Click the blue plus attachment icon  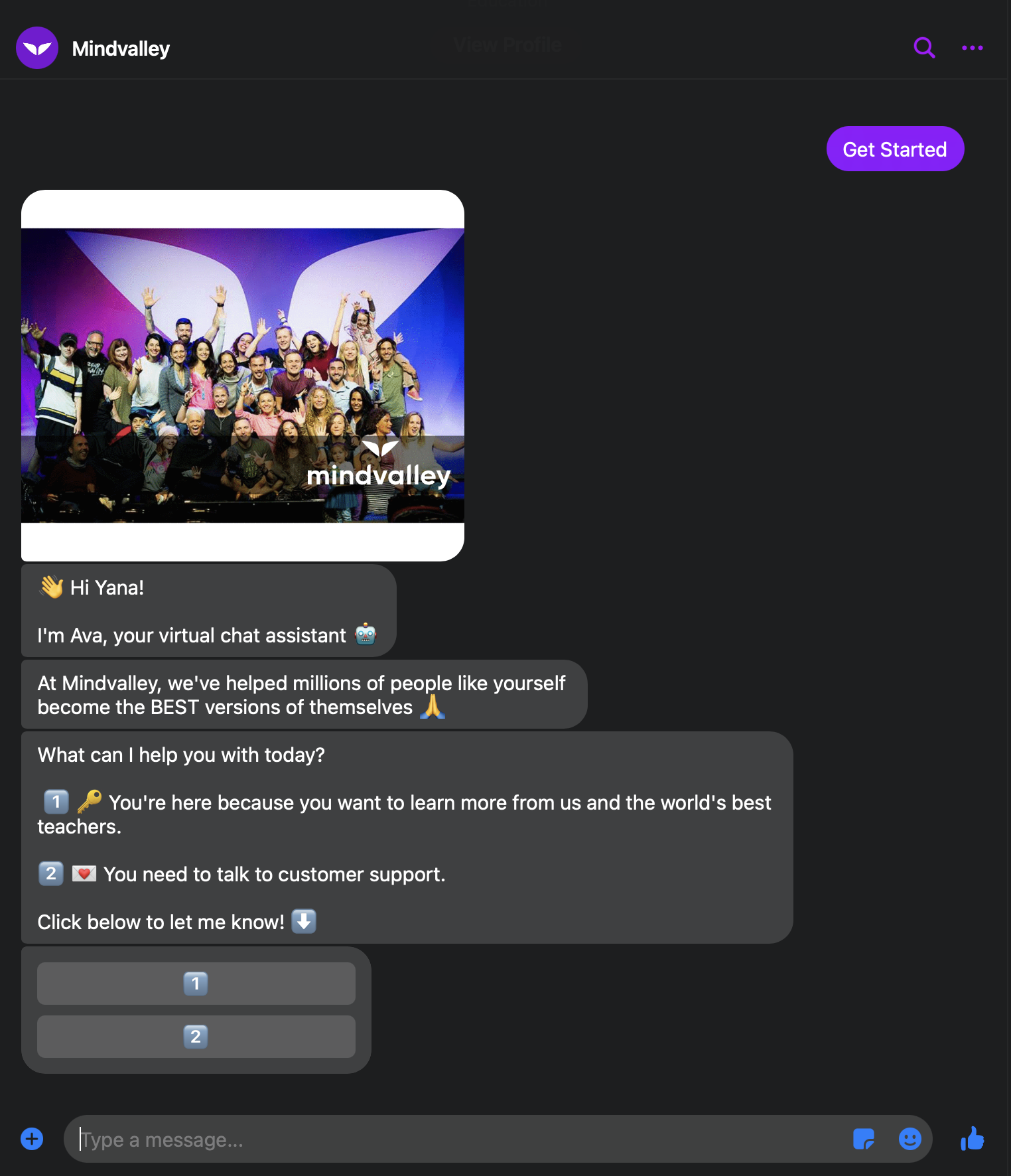(x=32, y=1139)
